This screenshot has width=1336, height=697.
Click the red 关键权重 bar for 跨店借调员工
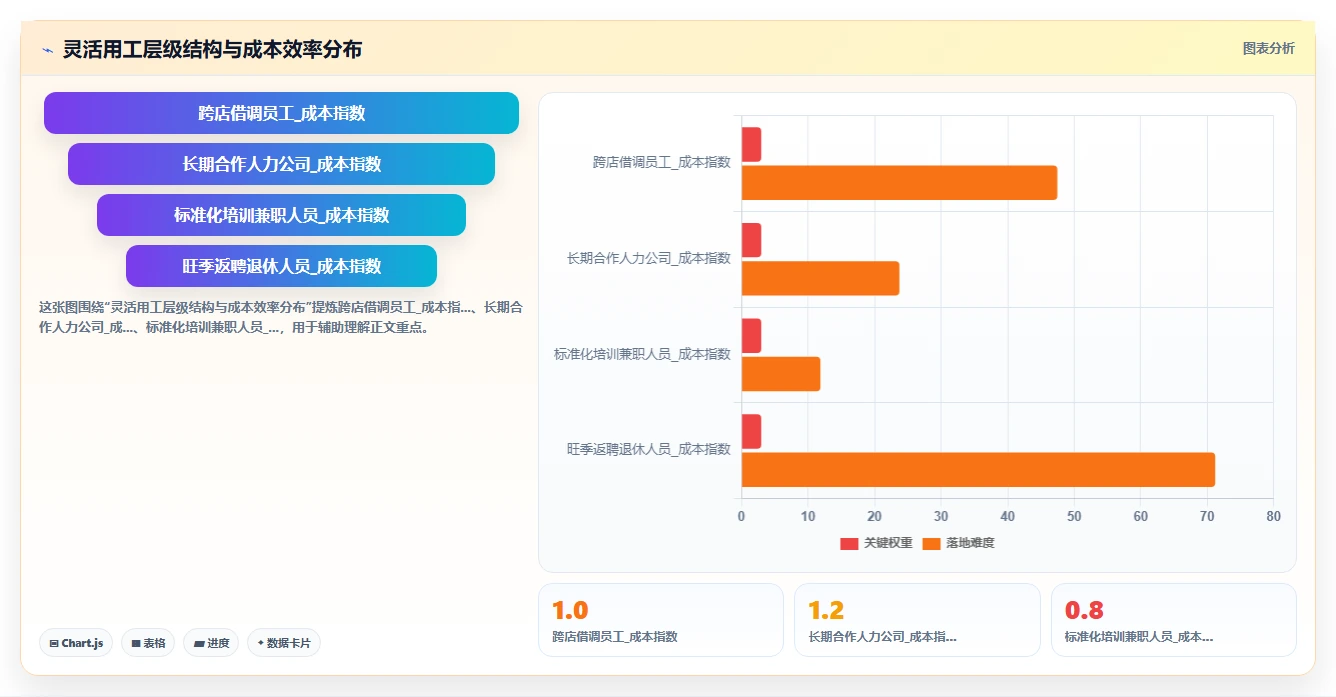(x=751, y=144)
